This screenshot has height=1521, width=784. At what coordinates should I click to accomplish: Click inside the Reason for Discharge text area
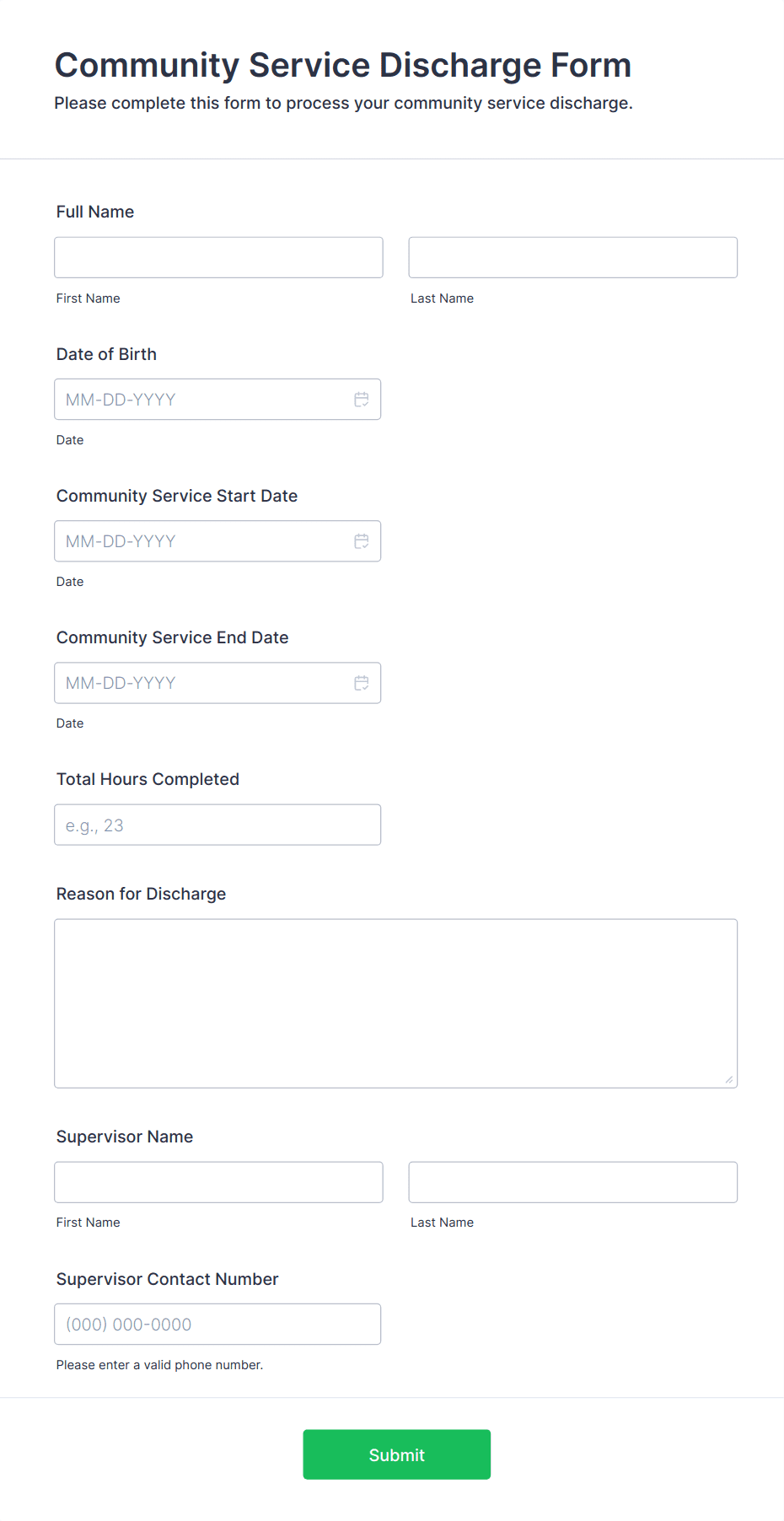tap(396, 1003)
